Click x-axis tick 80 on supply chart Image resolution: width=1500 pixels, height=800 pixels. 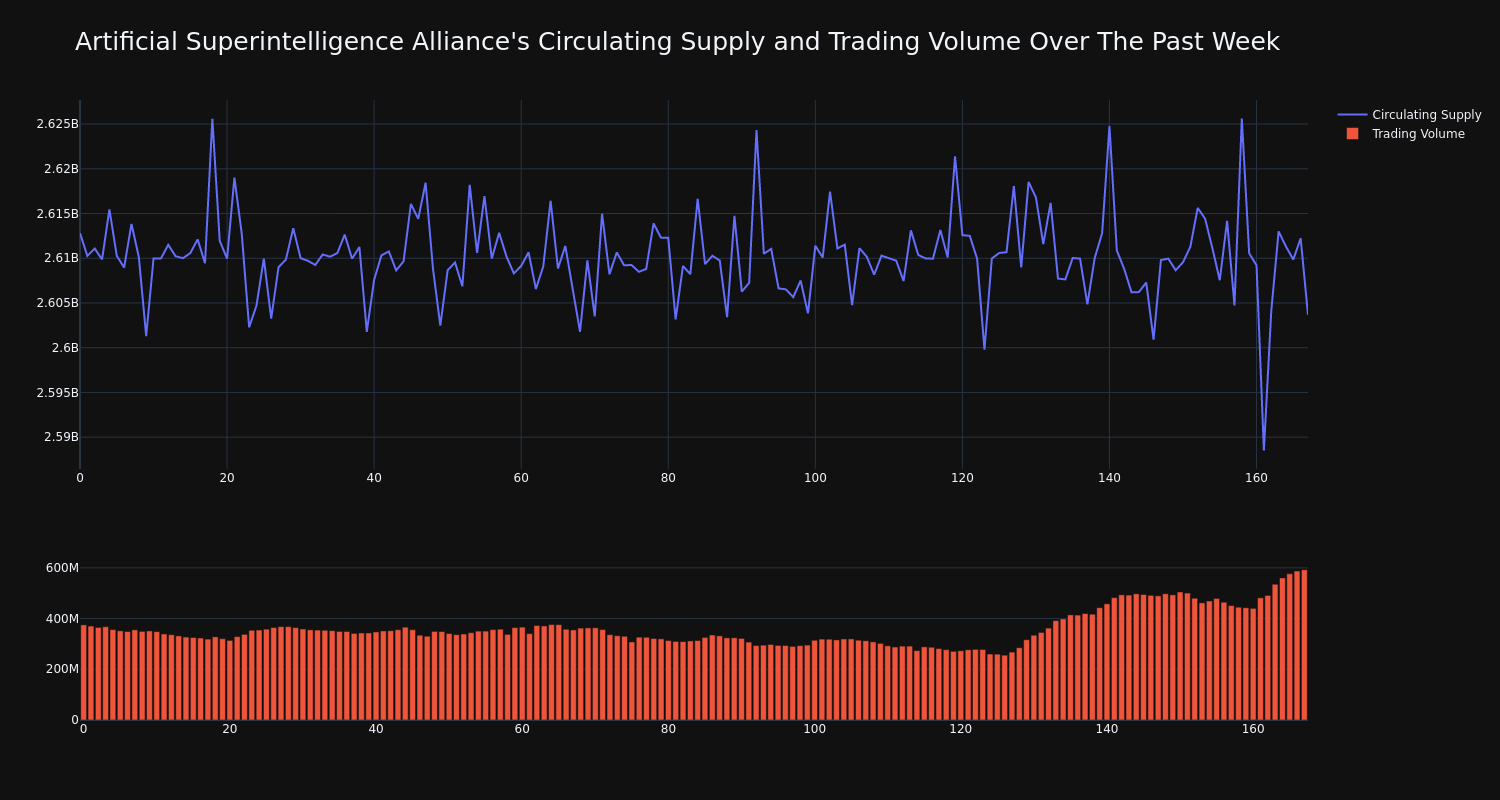click(668, 478)
